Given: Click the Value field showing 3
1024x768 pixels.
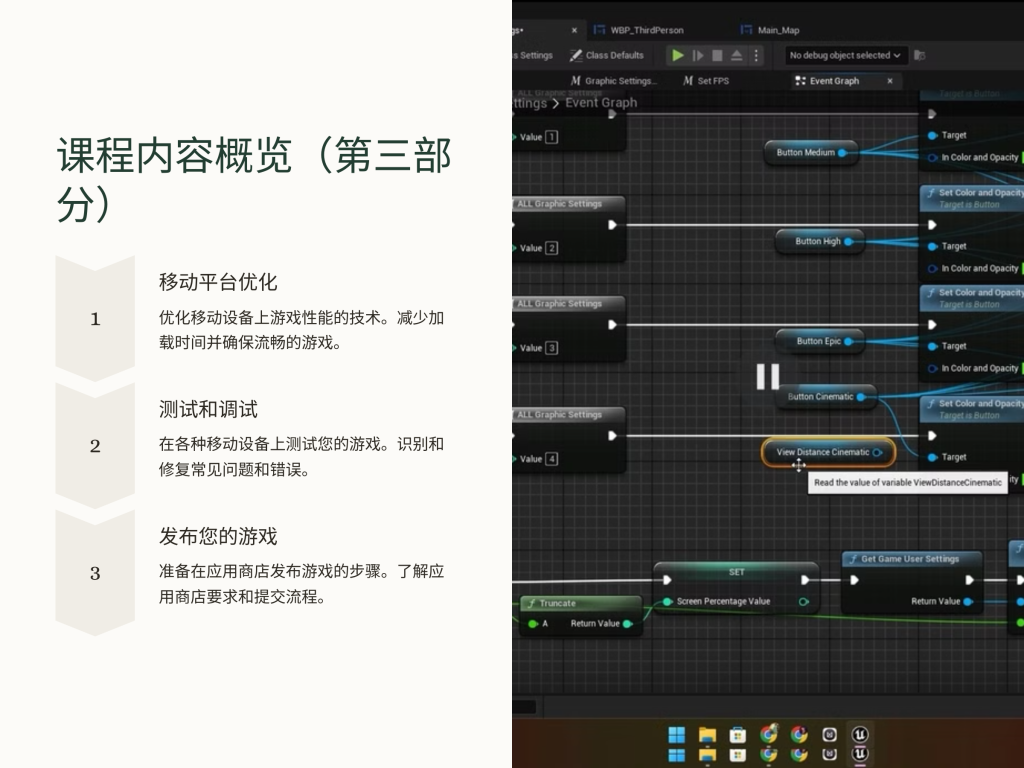Looking at the screenshot, I should click(x=552, y=348).
